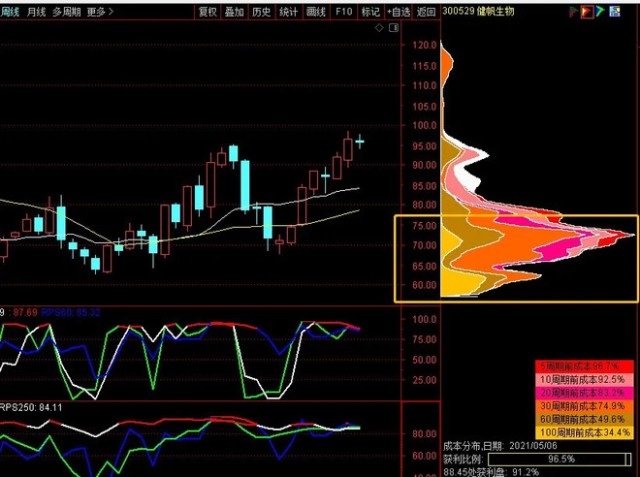The height and width of the screenshot is (477, 640).
Task: Click the bright green arrow icon in header
Action: click(x=600, y=11)
